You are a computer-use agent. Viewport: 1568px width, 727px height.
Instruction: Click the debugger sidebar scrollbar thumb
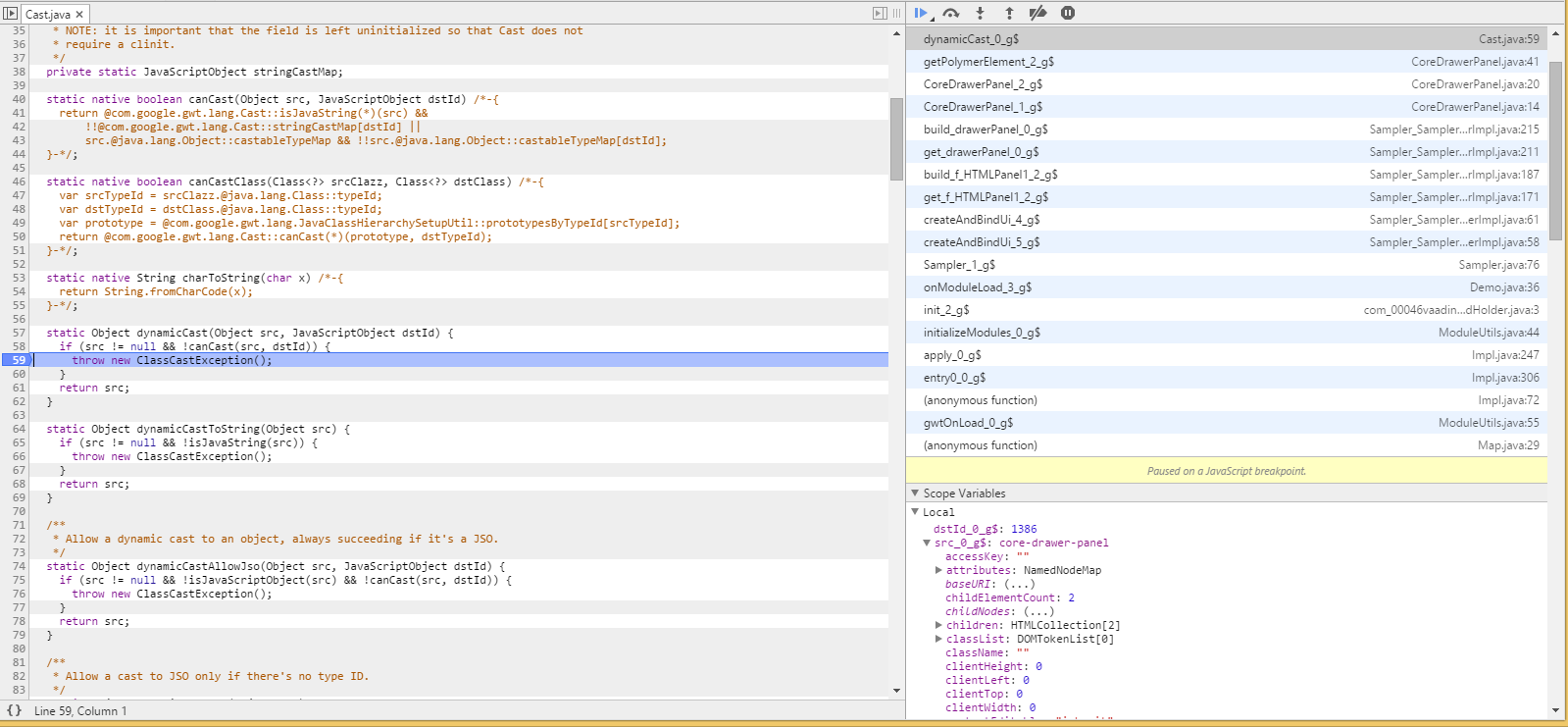pos(1555,150)
